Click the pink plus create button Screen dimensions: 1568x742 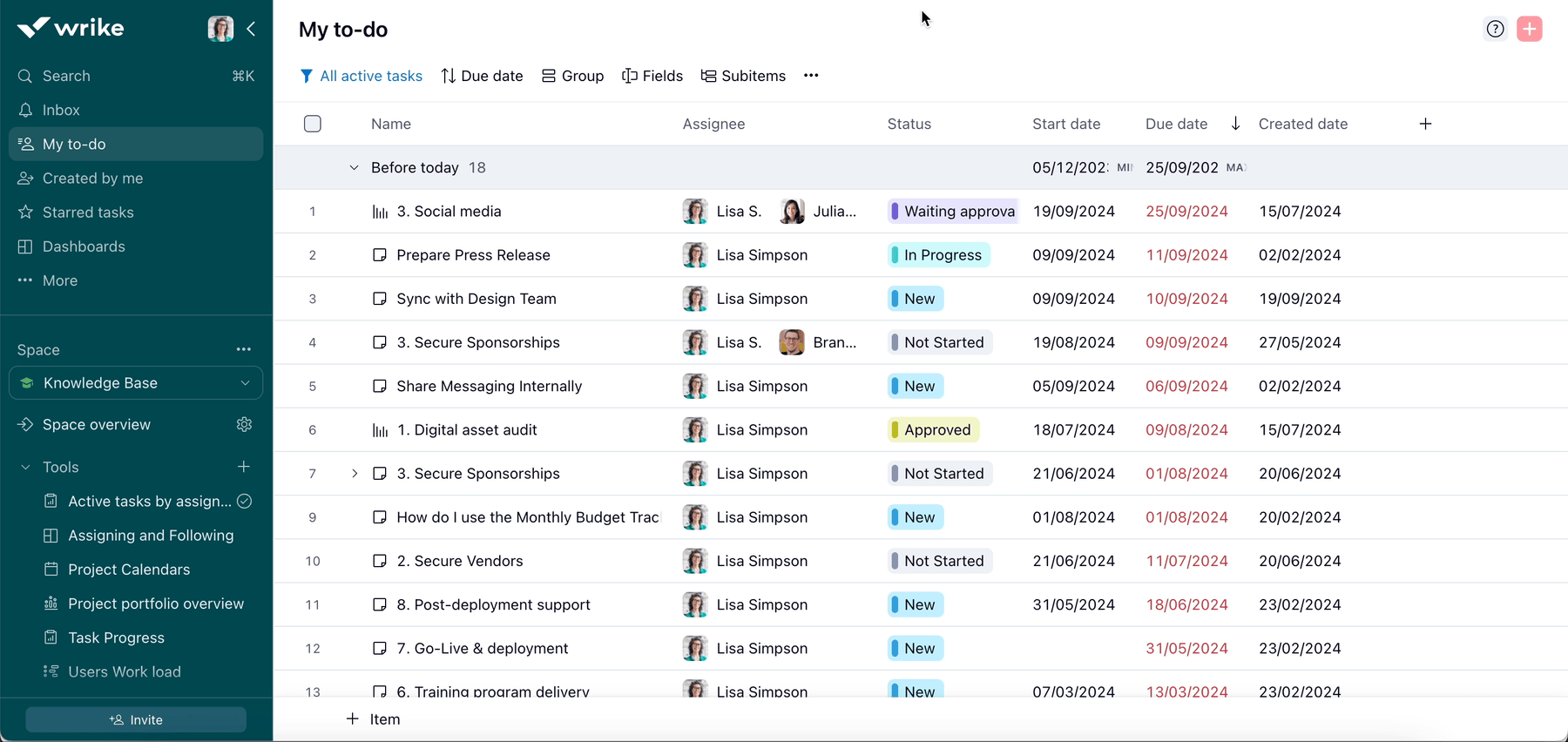(1529, 29)
